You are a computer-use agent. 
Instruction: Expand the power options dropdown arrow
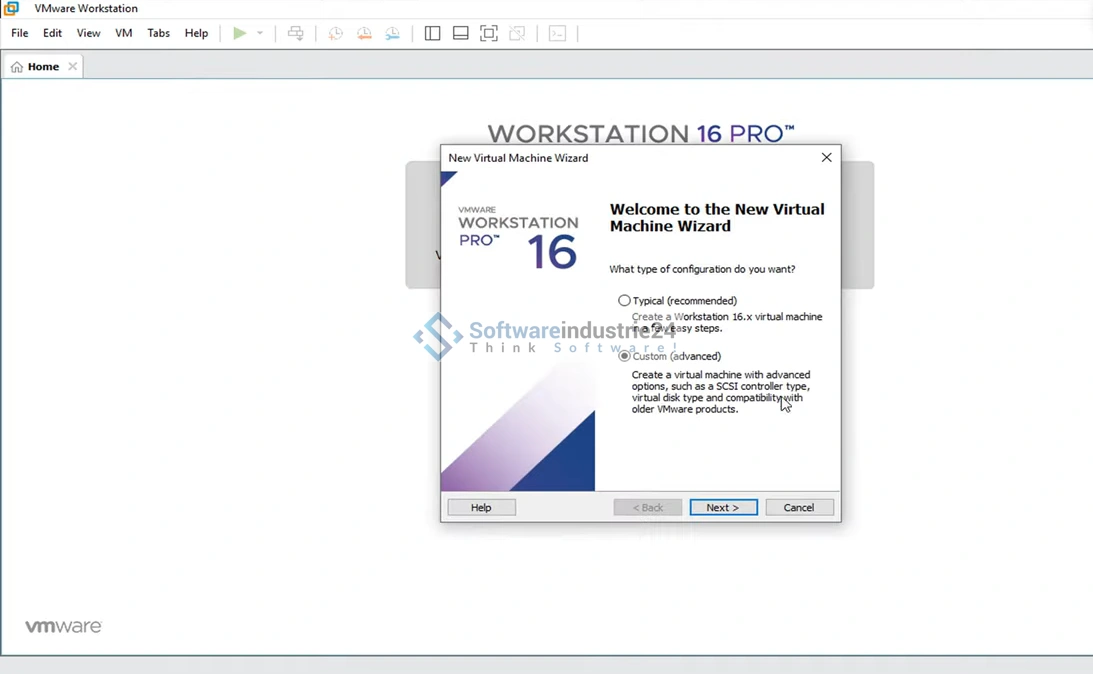260,33
